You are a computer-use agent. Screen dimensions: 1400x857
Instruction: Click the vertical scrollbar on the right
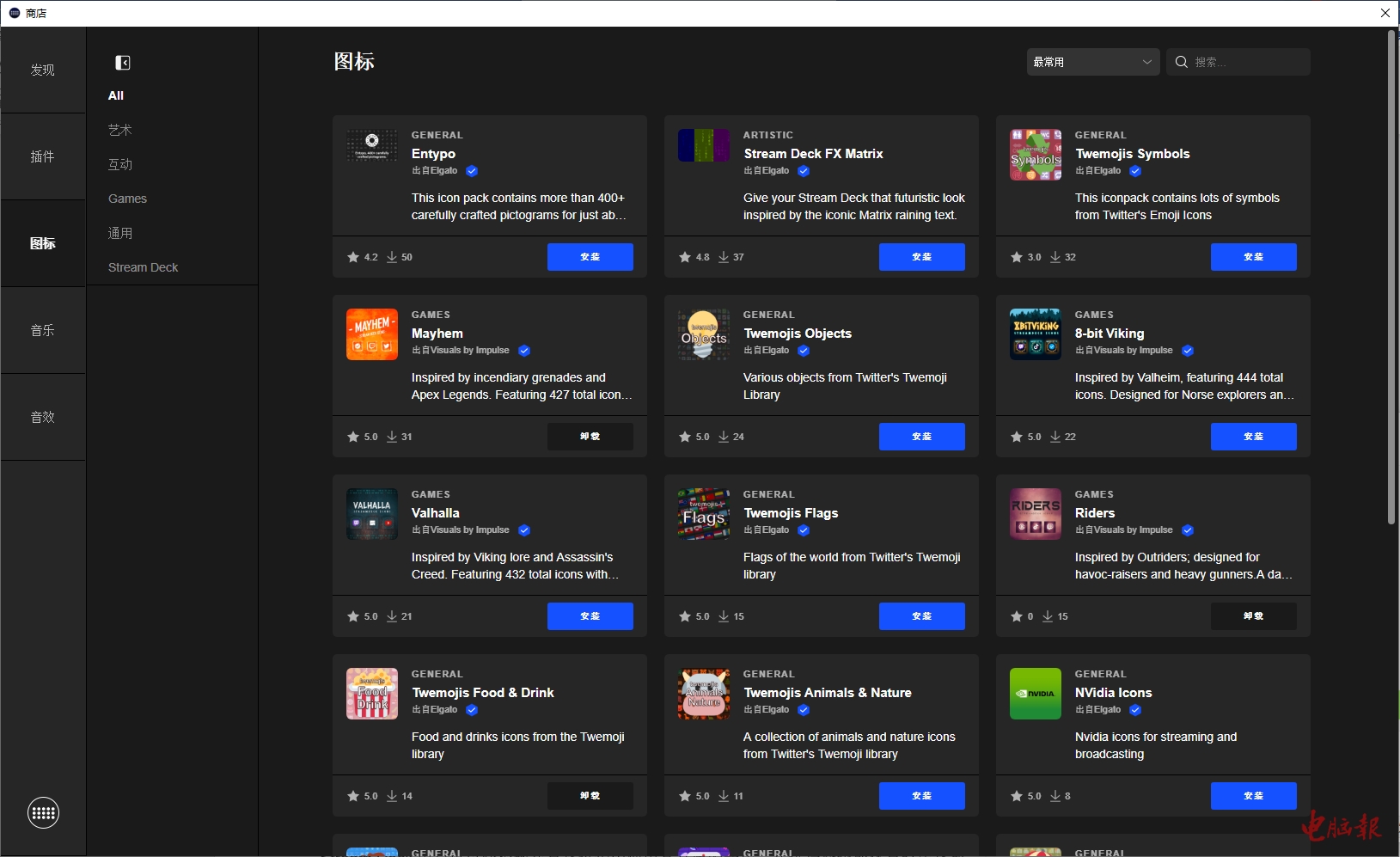tap(1391, 275)
